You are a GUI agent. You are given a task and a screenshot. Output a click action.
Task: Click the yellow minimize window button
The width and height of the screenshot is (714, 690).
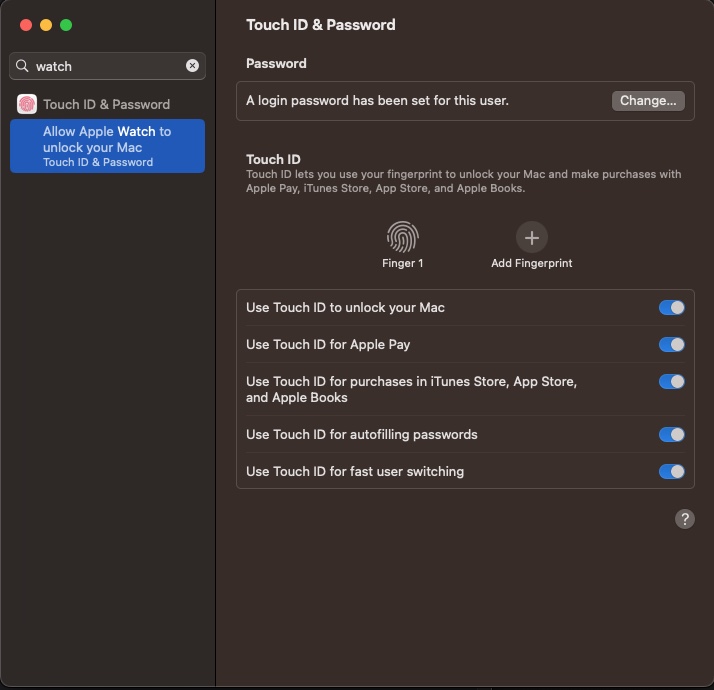[46, 25]
